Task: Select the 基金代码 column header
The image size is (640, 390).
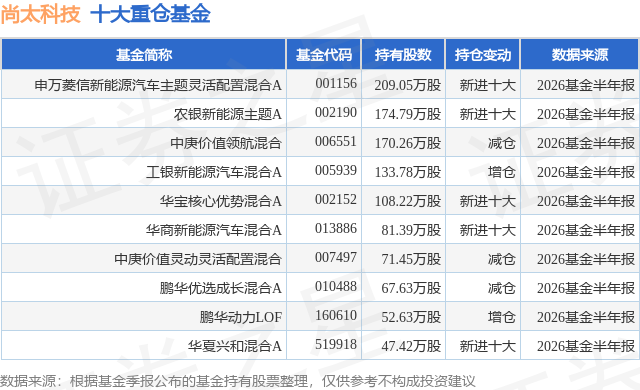Action: coord(324,55)
